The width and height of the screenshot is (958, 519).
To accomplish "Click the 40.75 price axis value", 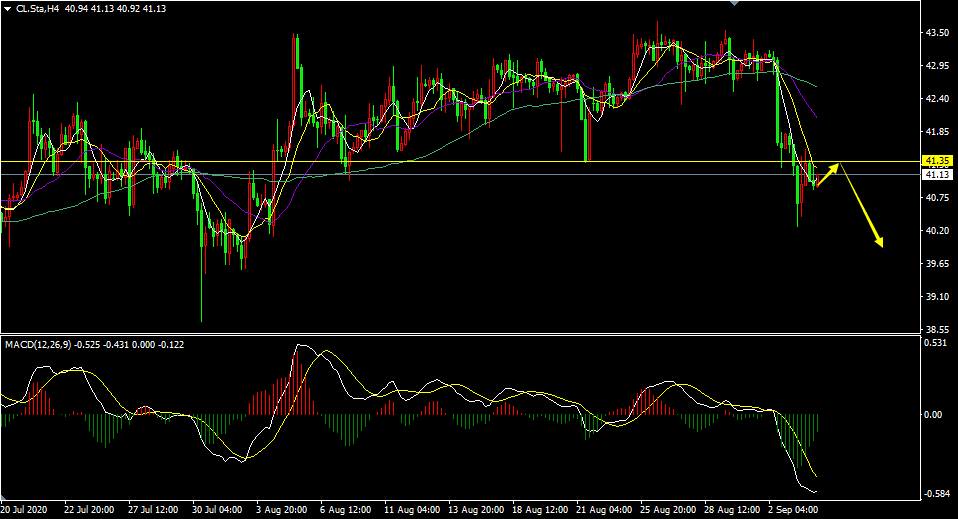I will point(937,197).
